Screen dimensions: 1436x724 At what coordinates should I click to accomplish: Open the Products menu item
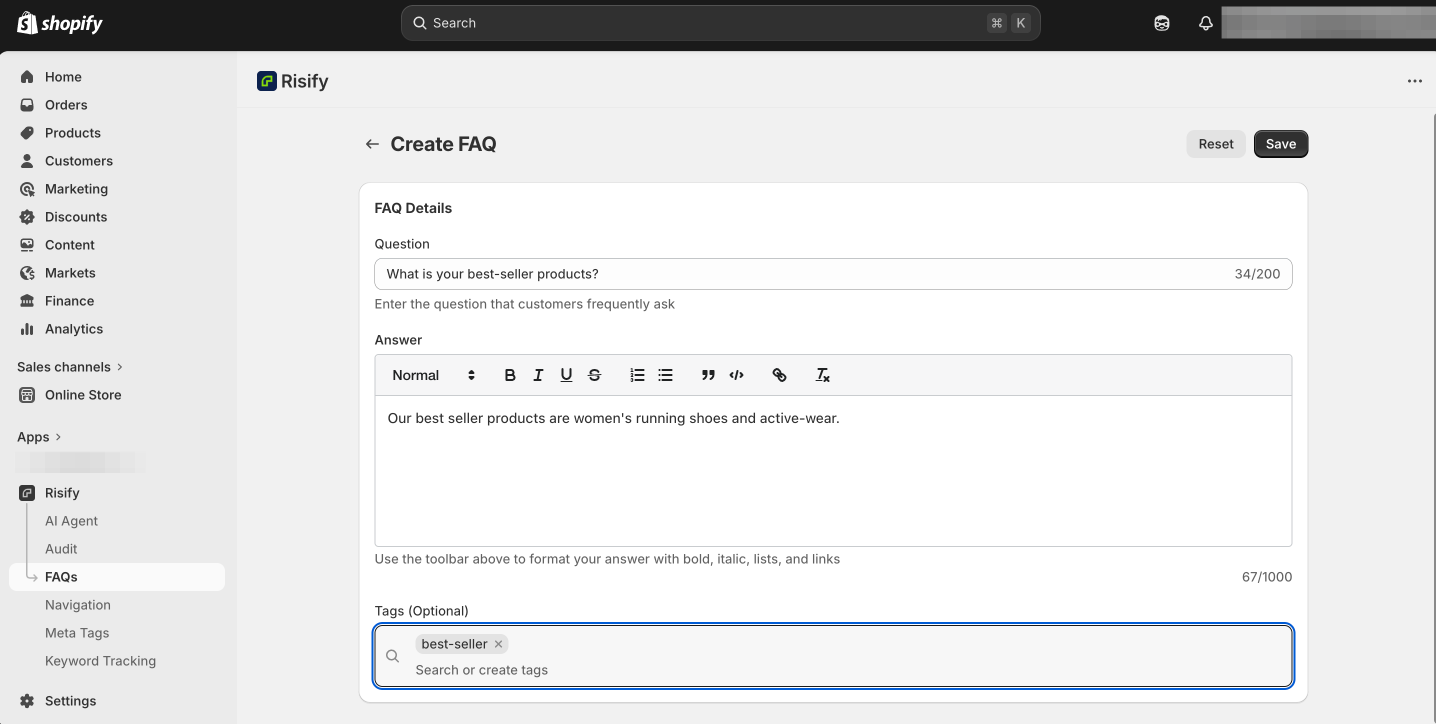tap(72, 133)
